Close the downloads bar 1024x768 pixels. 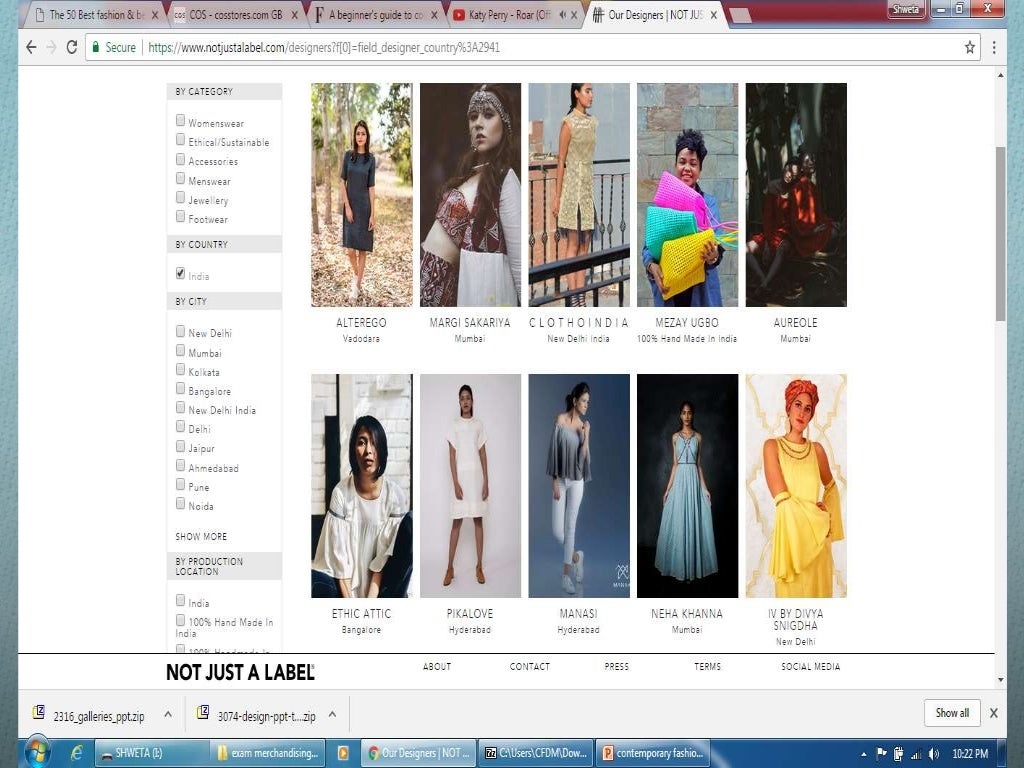coord(993,713)
